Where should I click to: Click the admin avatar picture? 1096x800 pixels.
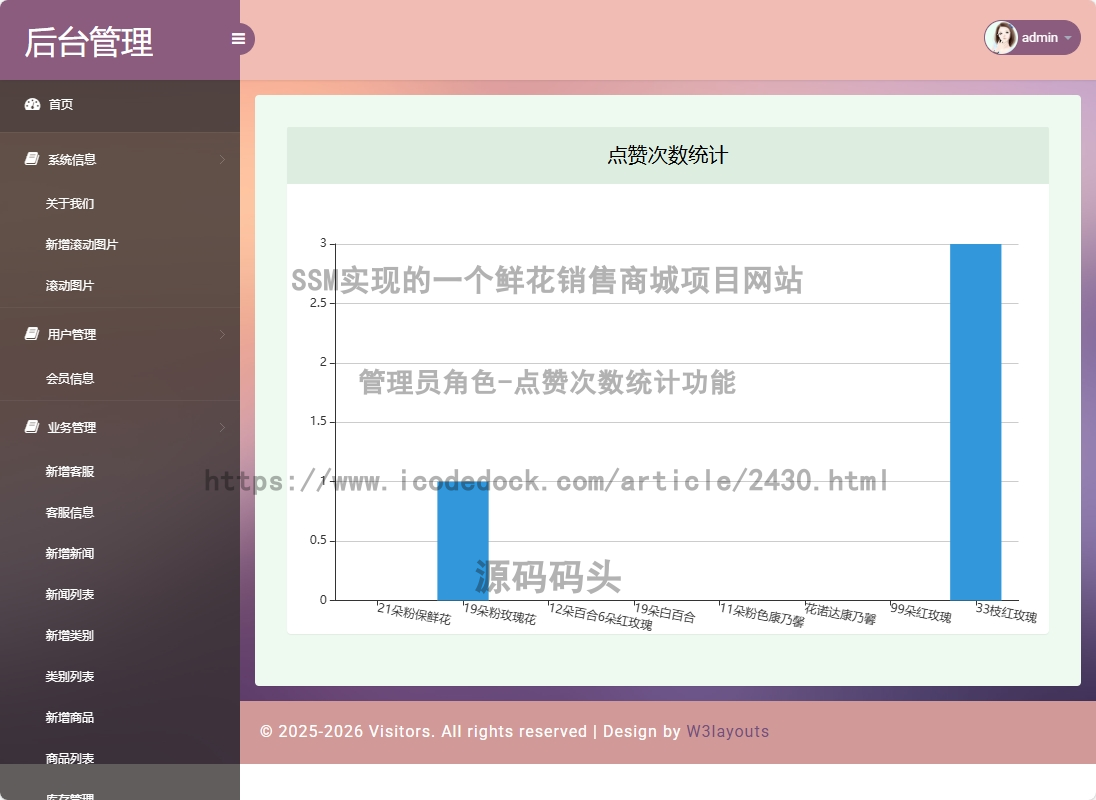[1002, 38]
